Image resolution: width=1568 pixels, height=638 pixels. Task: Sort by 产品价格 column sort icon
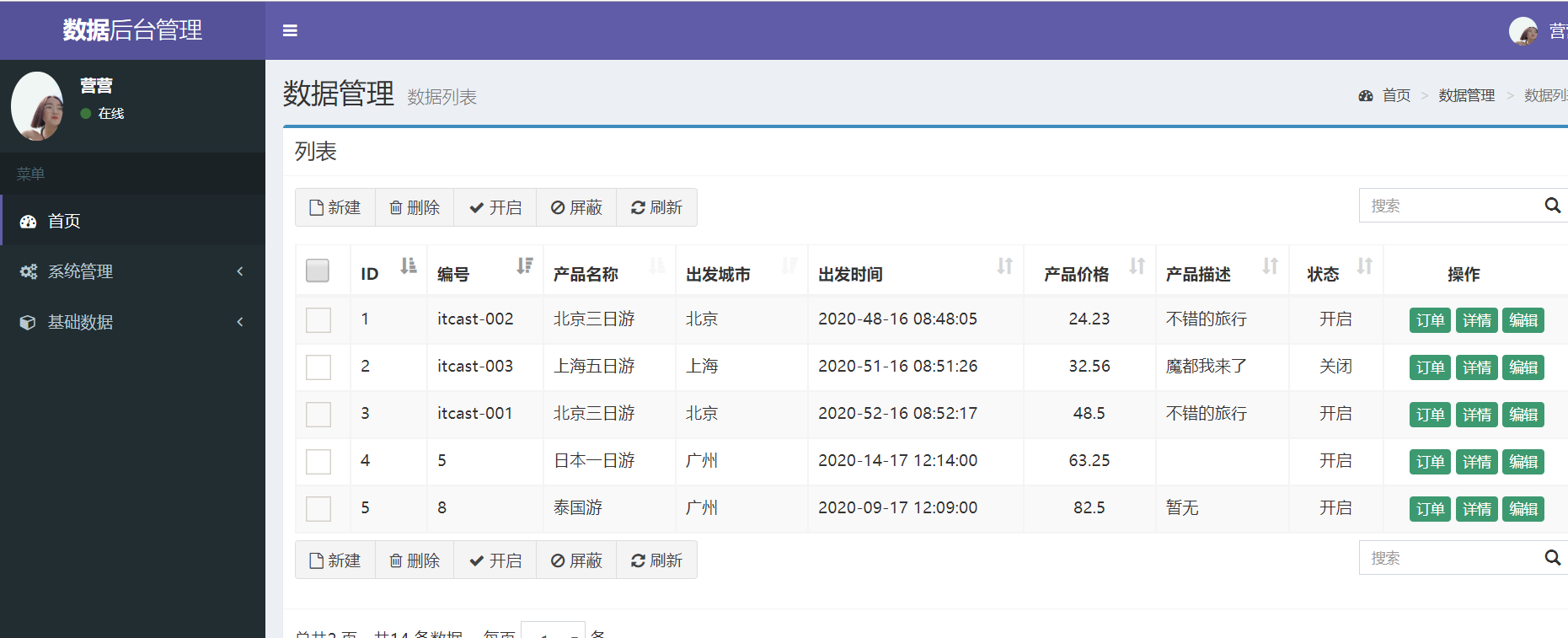pos(1137,266)
